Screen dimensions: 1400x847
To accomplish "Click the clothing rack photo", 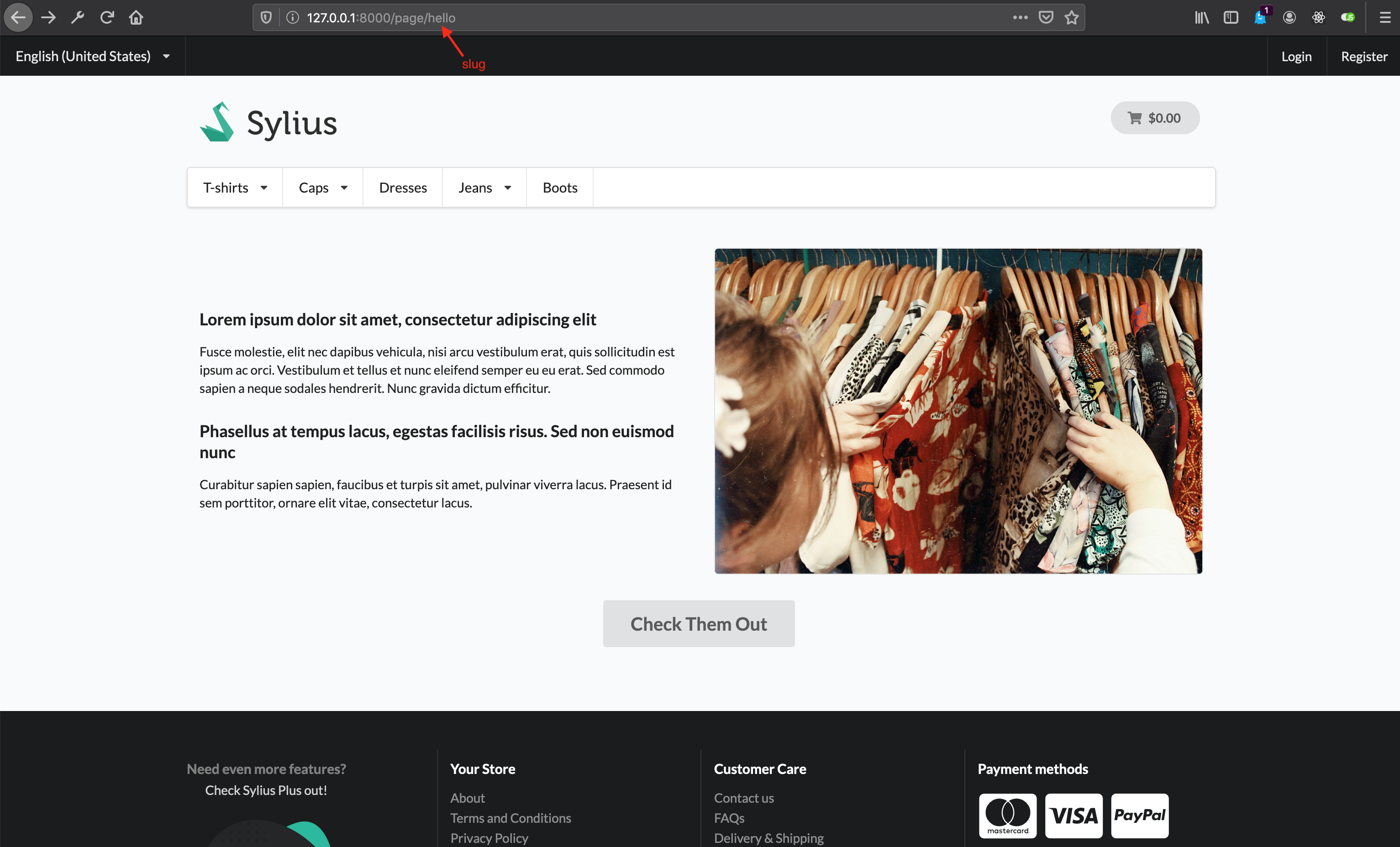I will coord(958,411).
